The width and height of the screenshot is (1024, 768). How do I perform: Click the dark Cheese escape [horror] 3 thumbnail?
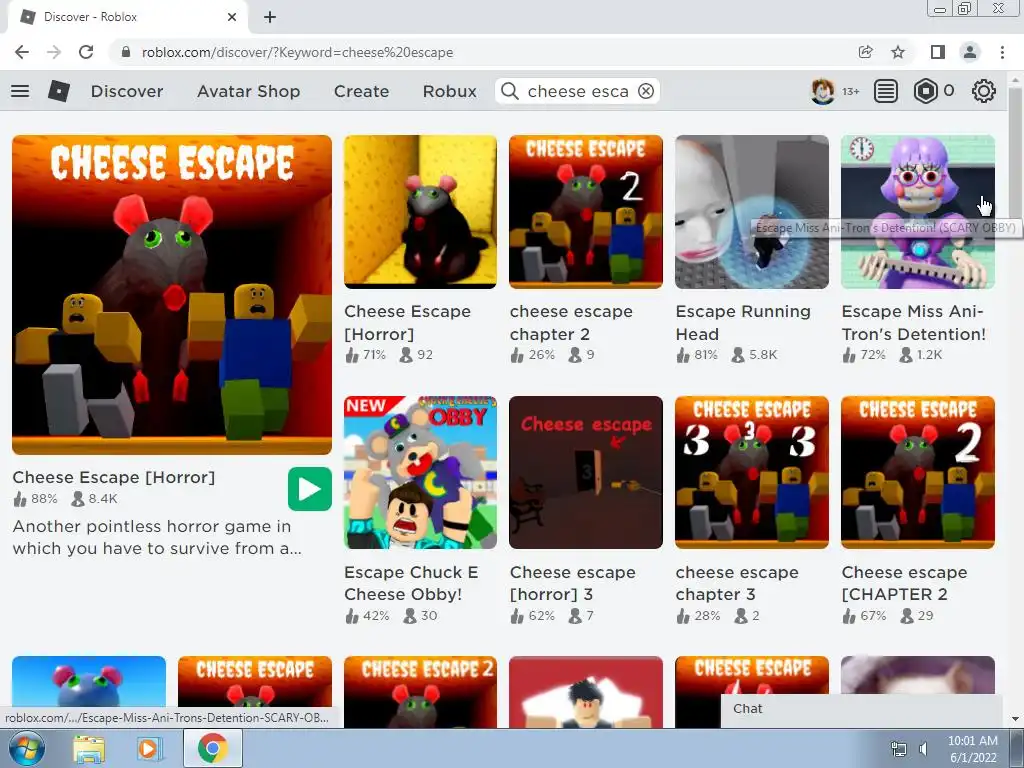[x=586, y=472]
